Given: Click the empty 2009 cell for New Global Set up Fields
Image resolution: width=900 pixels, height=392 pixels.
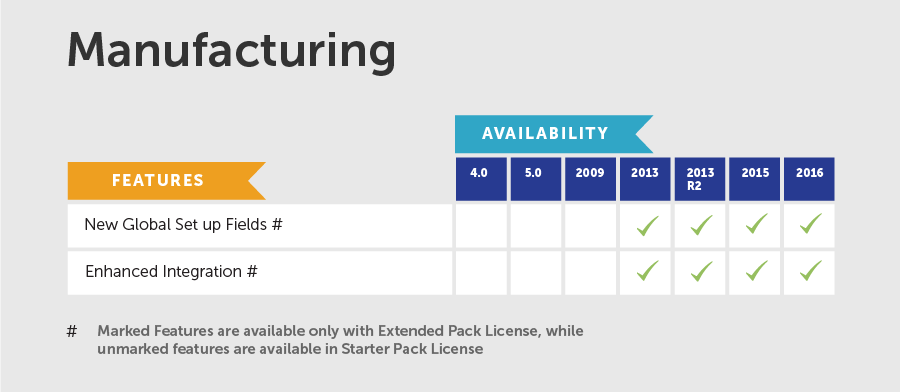Looking at the screenshot, I should click(590, 226).
